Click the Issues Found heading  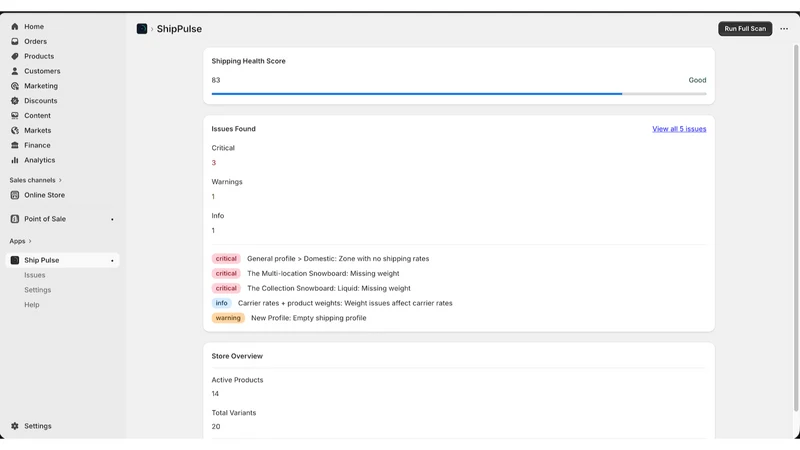click(234, 129)
